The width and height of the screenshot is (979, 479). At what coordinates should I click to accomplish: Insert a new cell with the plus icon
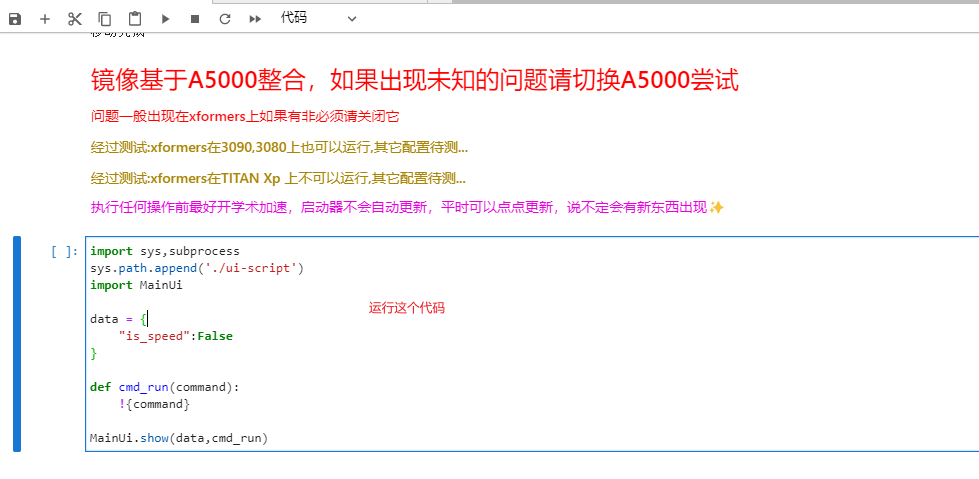(45, 18)
